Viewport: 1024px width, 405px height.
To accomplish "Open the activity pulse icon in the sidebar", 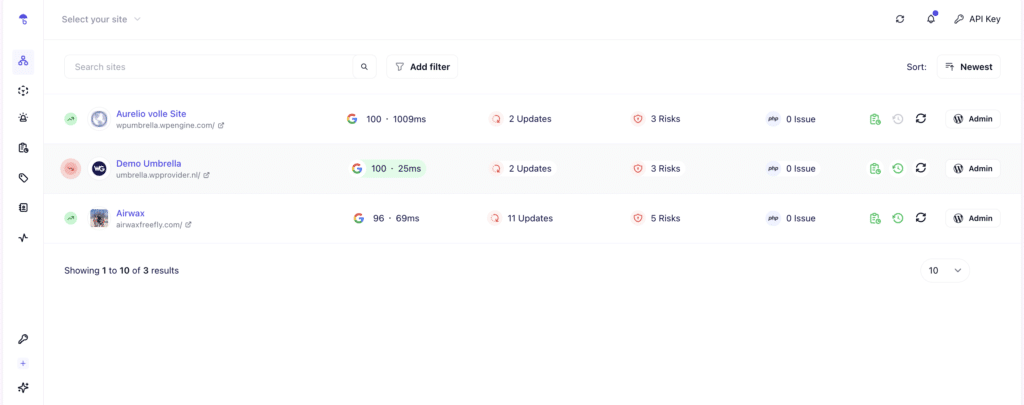I will 23,238.
